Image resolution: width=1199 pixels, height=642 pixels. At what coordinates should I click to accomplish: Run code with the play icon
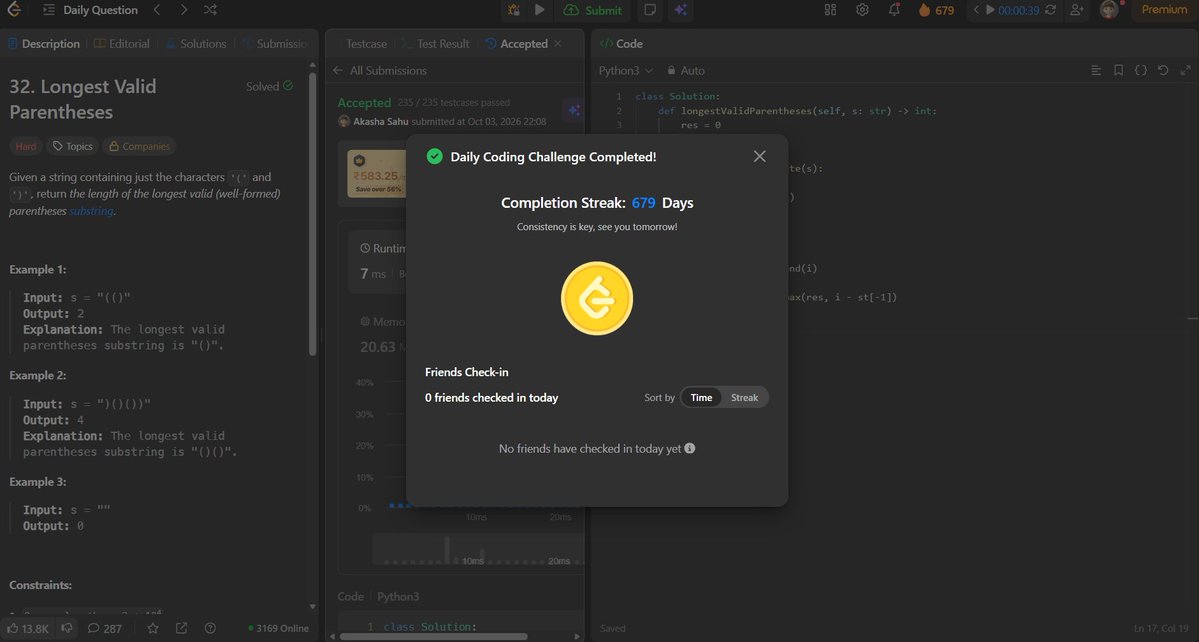pos(540,10)
